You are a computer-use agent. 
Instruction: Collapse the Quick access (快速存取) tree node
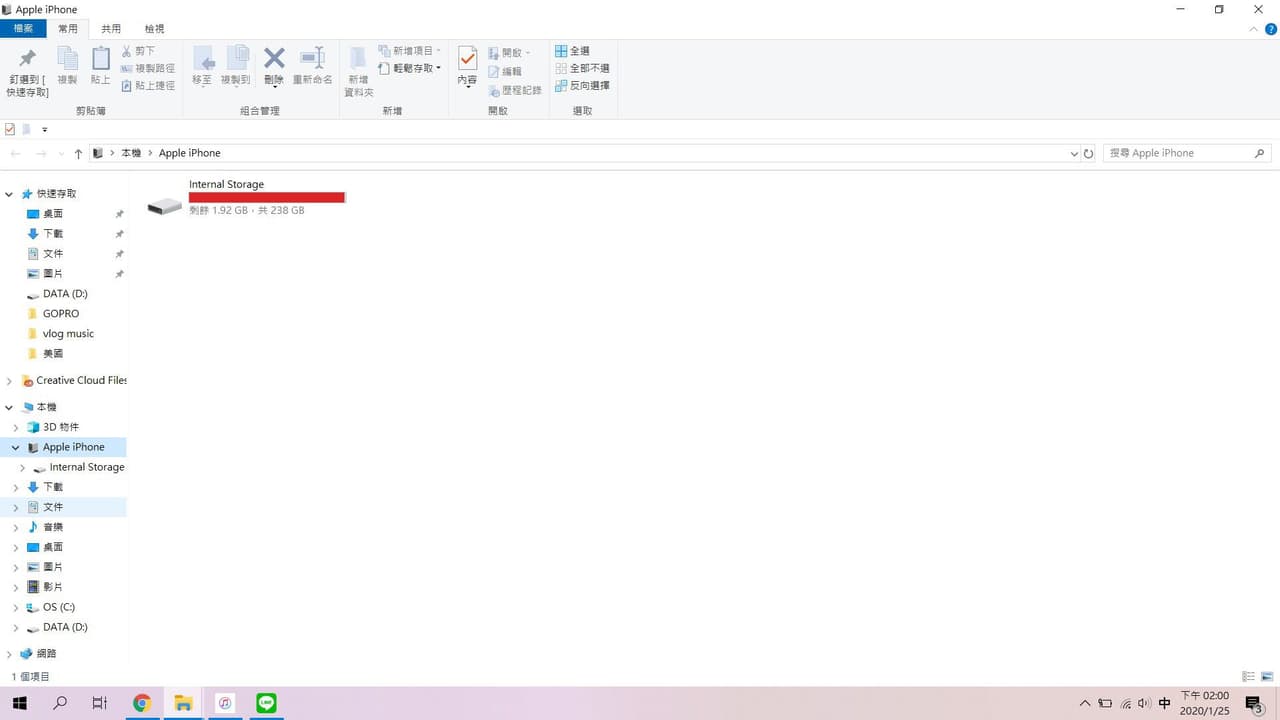tap(9, 194)
